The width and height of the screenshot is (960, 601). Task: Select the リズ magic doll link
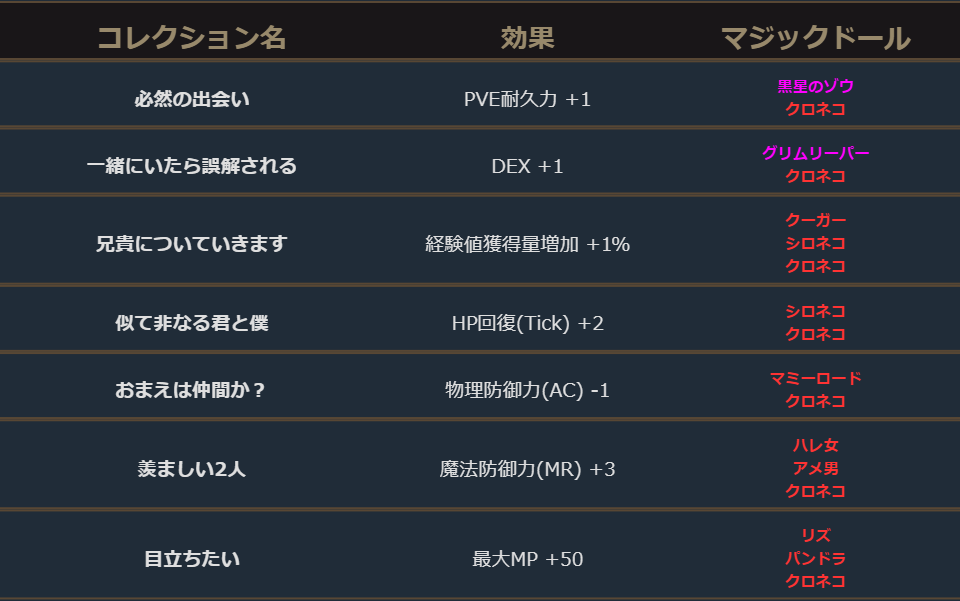[815, 536]
